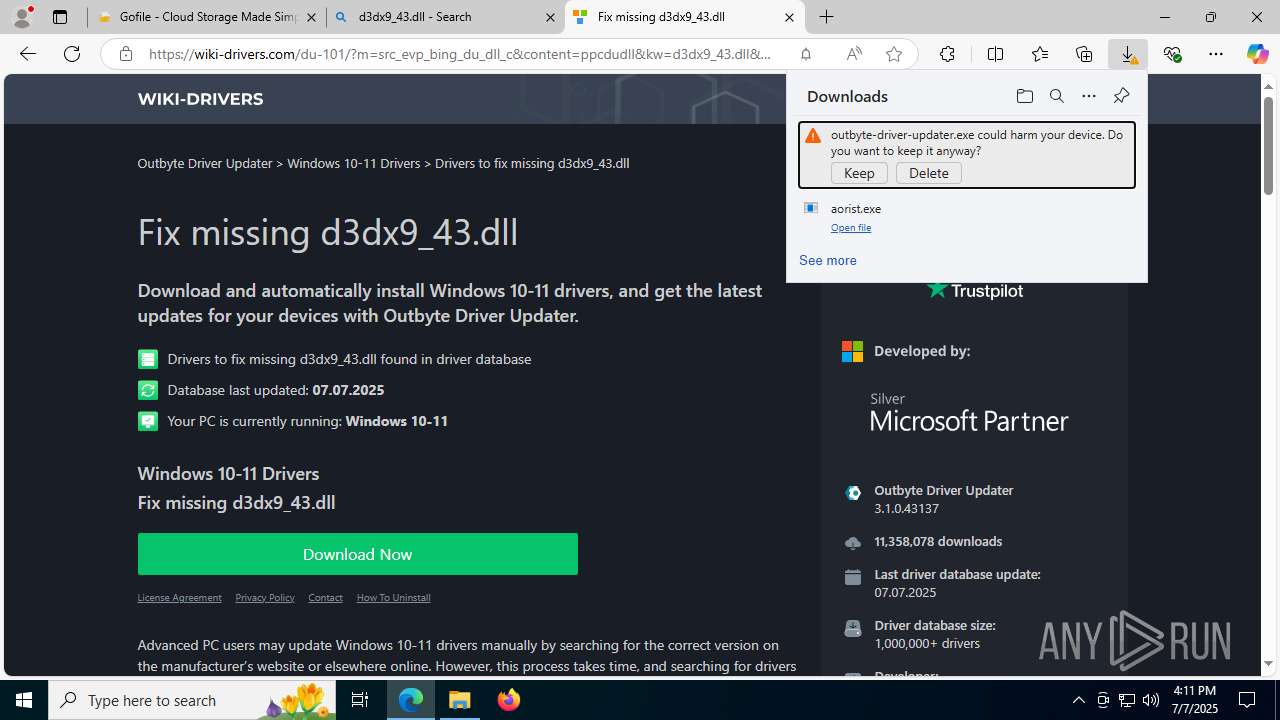Viewport: 1280px width, 720px height.
Task: Activate Read aloud icon
Action: [853, 54]
